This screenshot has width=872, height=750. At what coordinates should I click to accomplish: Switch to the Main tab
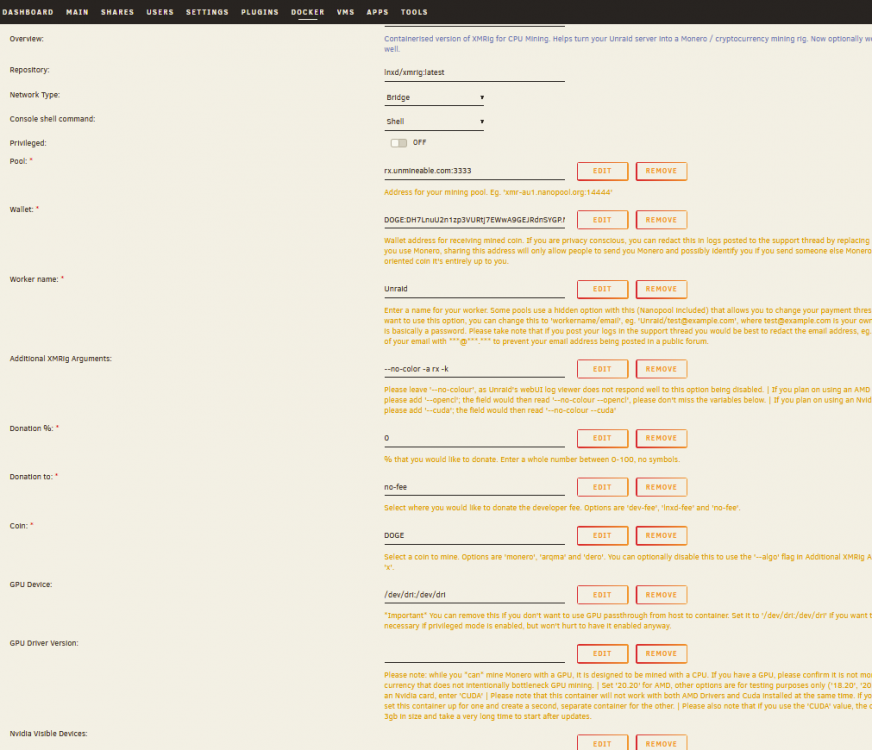click(x=77, y=12)
